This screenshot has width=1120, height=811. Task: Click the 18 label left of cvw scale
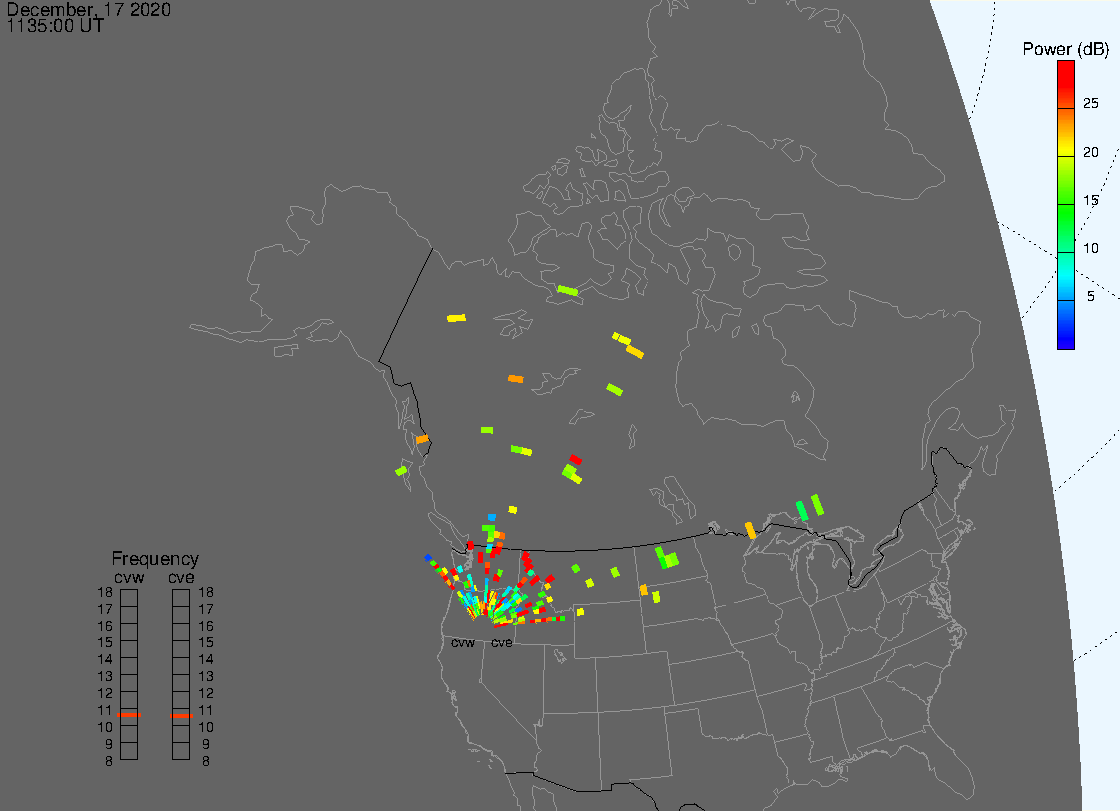click(x=105, y=592)
